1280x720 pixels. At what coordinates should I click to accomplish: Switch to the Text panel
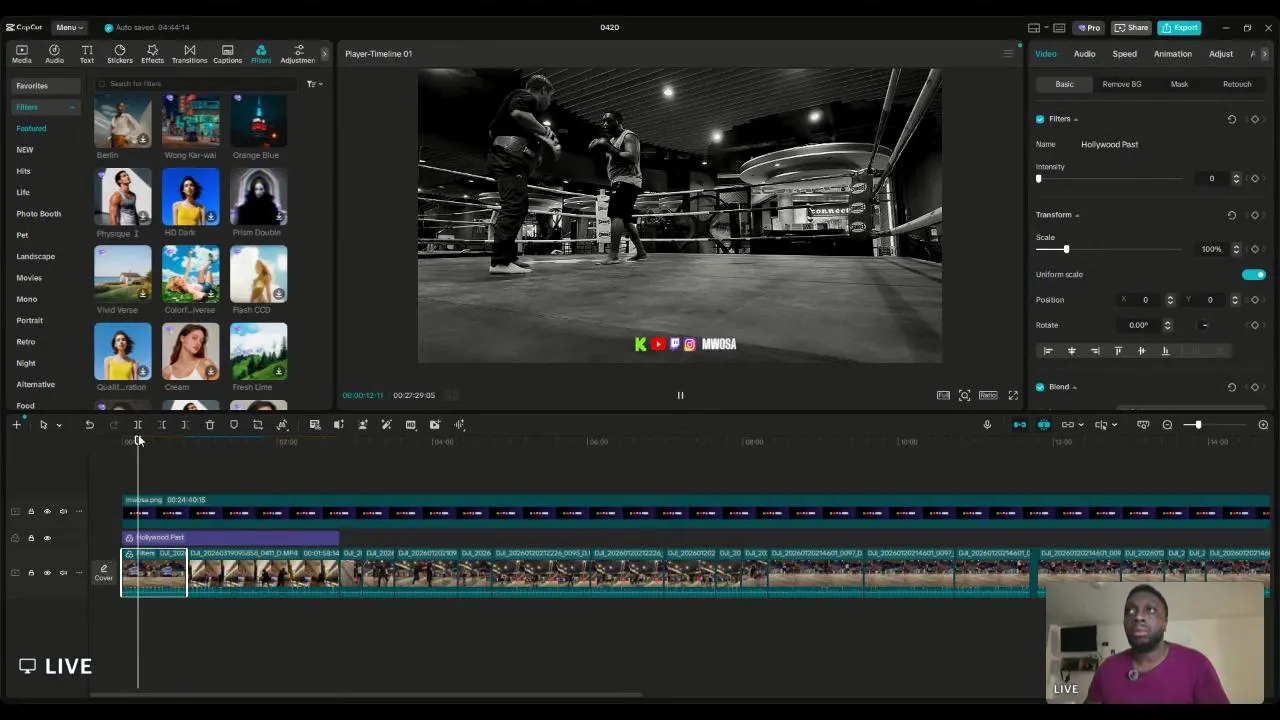tap(87, 54)
